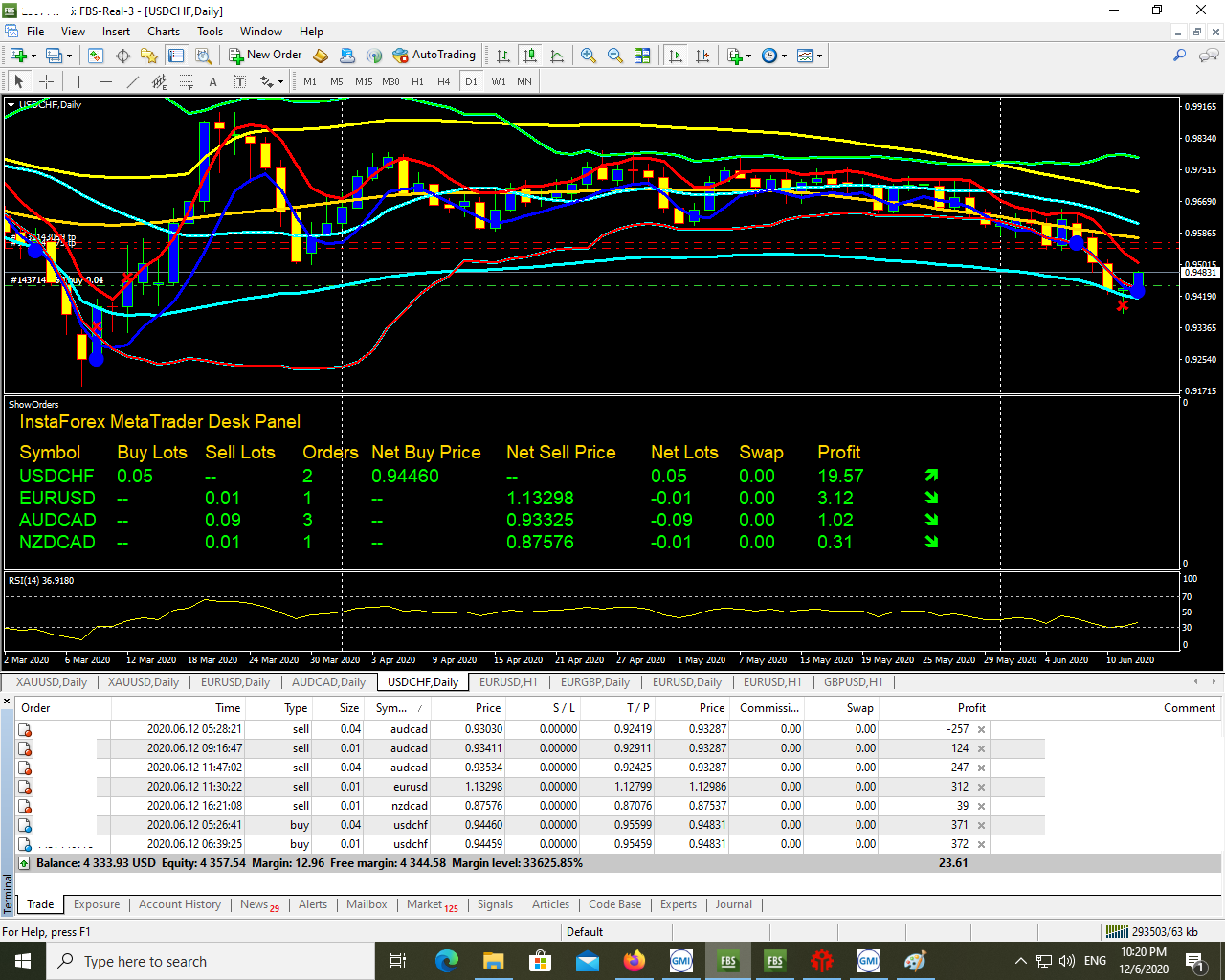Open the Periods clock icon
Viewport: 1225px width, 980px height.
pyautogui.click(x=769, y=56)
